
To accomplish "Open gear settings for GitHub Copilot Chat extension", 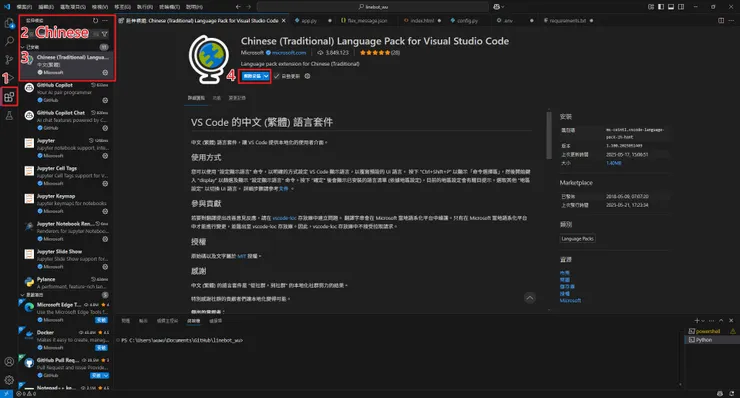I will tap(105, 128).
